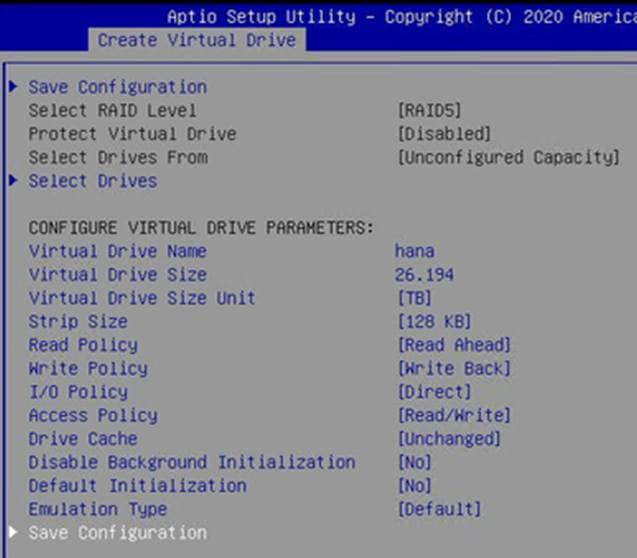Edit the virtual drive name hana
This screenshot has height=558, width=637.
point(415,251)
